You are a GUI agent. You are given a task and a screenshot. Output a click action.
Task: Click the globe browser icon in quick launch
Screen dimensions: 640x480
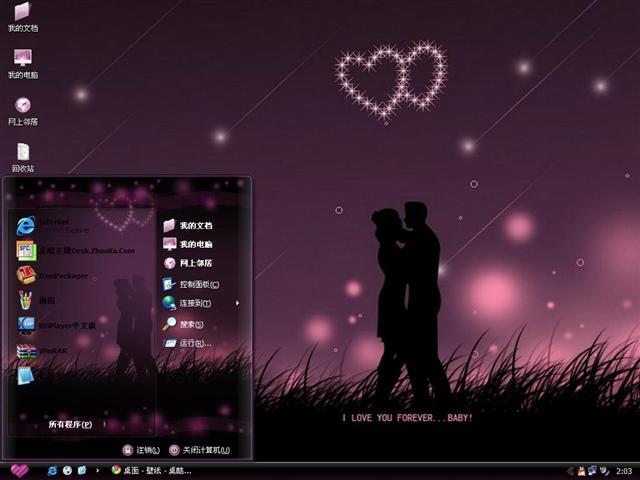[x=67, y=471]
